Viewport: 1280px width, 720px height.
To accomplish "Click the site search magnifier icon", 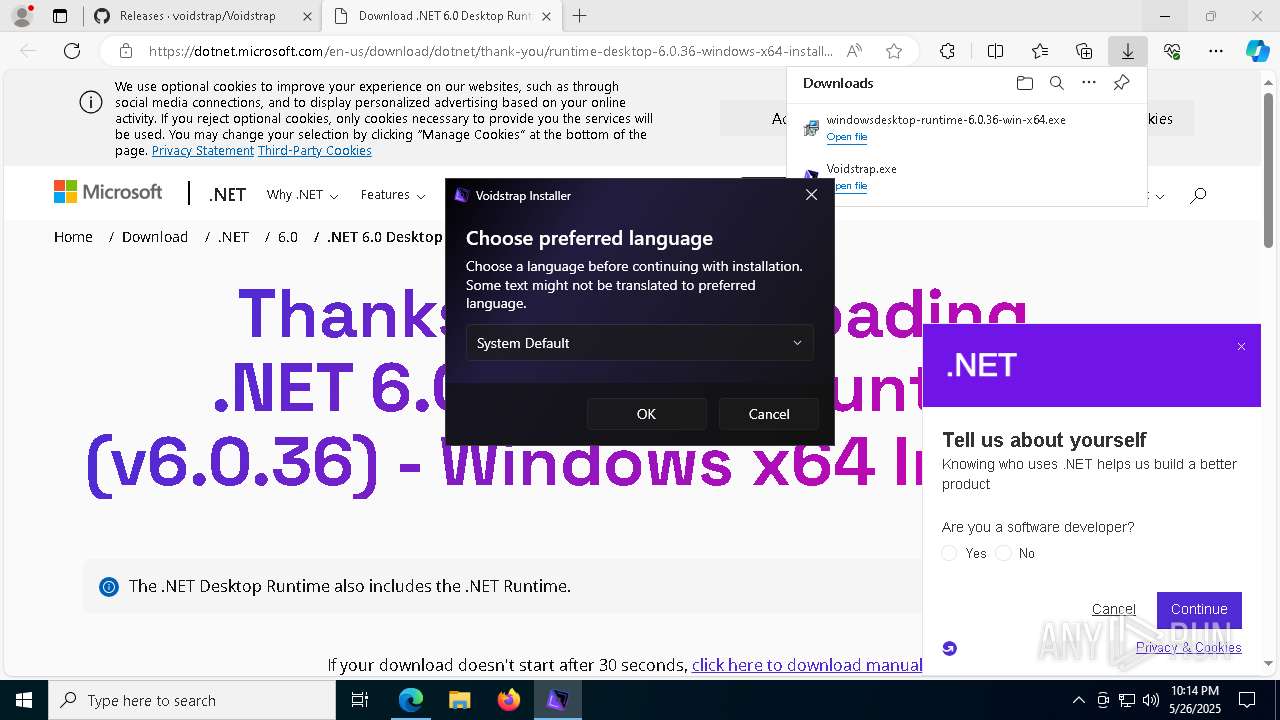I will pos(1198,195).
